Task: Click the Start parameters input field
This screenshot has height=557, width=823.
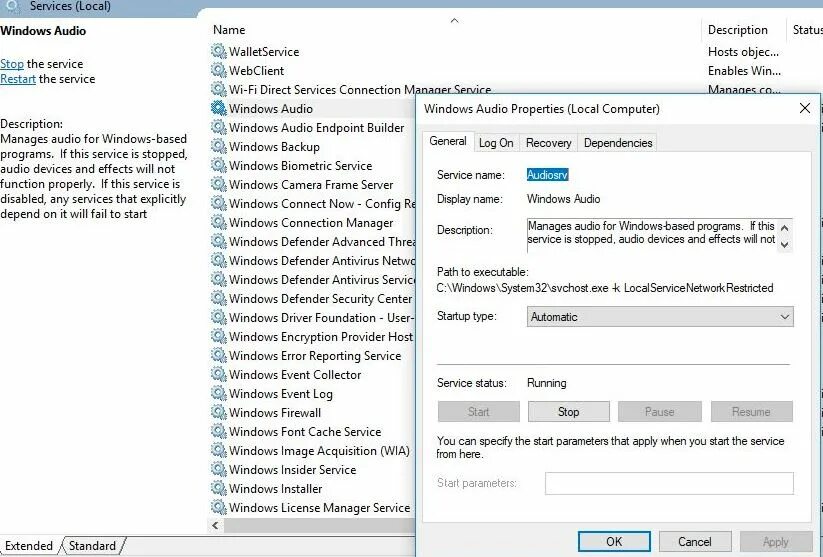Action: [669, 483]
